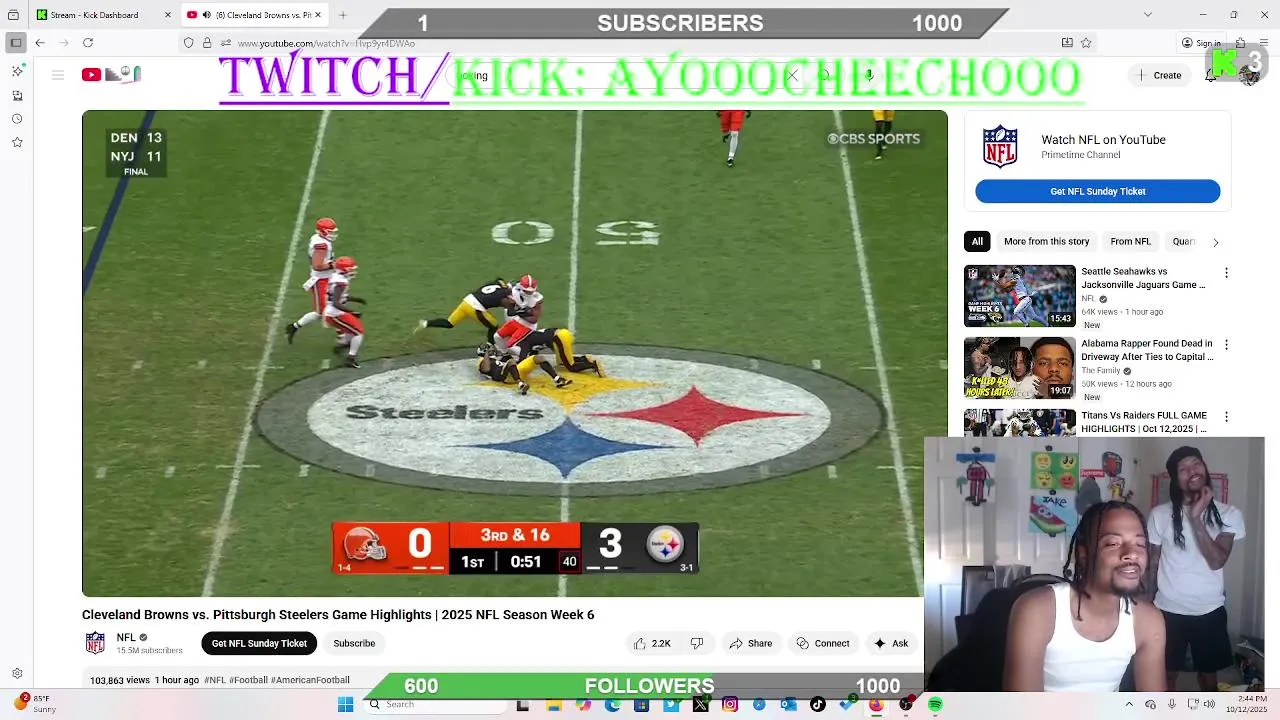Open Microsoft Edge from the taskbar
Viewport: 1280px width, 720px height.
click(612, 705)
